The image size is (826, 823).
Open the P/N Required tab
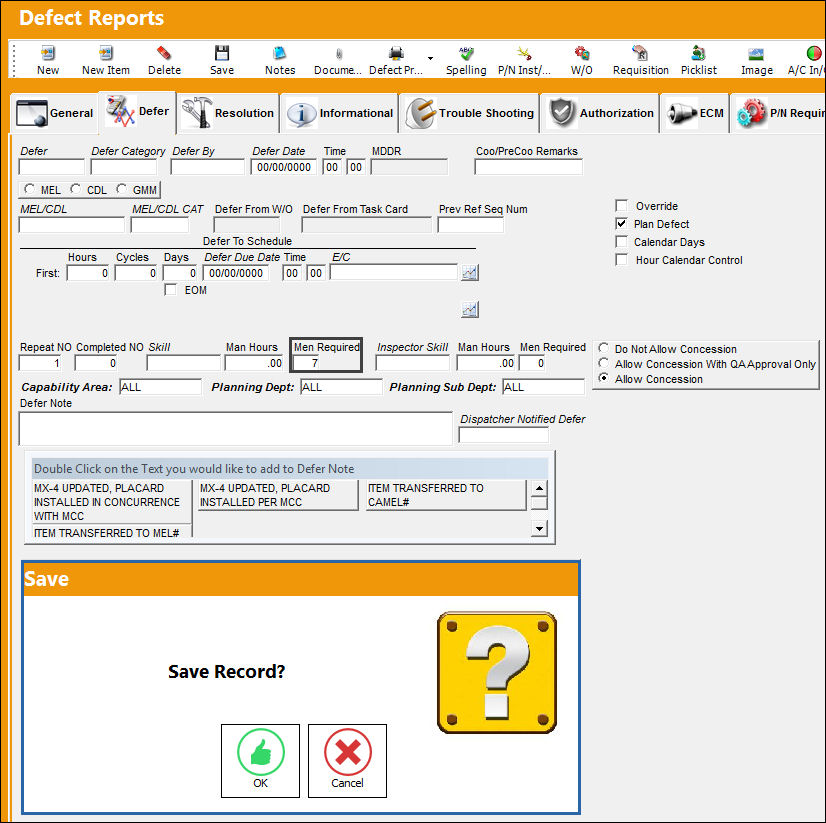pyautogui.click(x=779, y=113)
